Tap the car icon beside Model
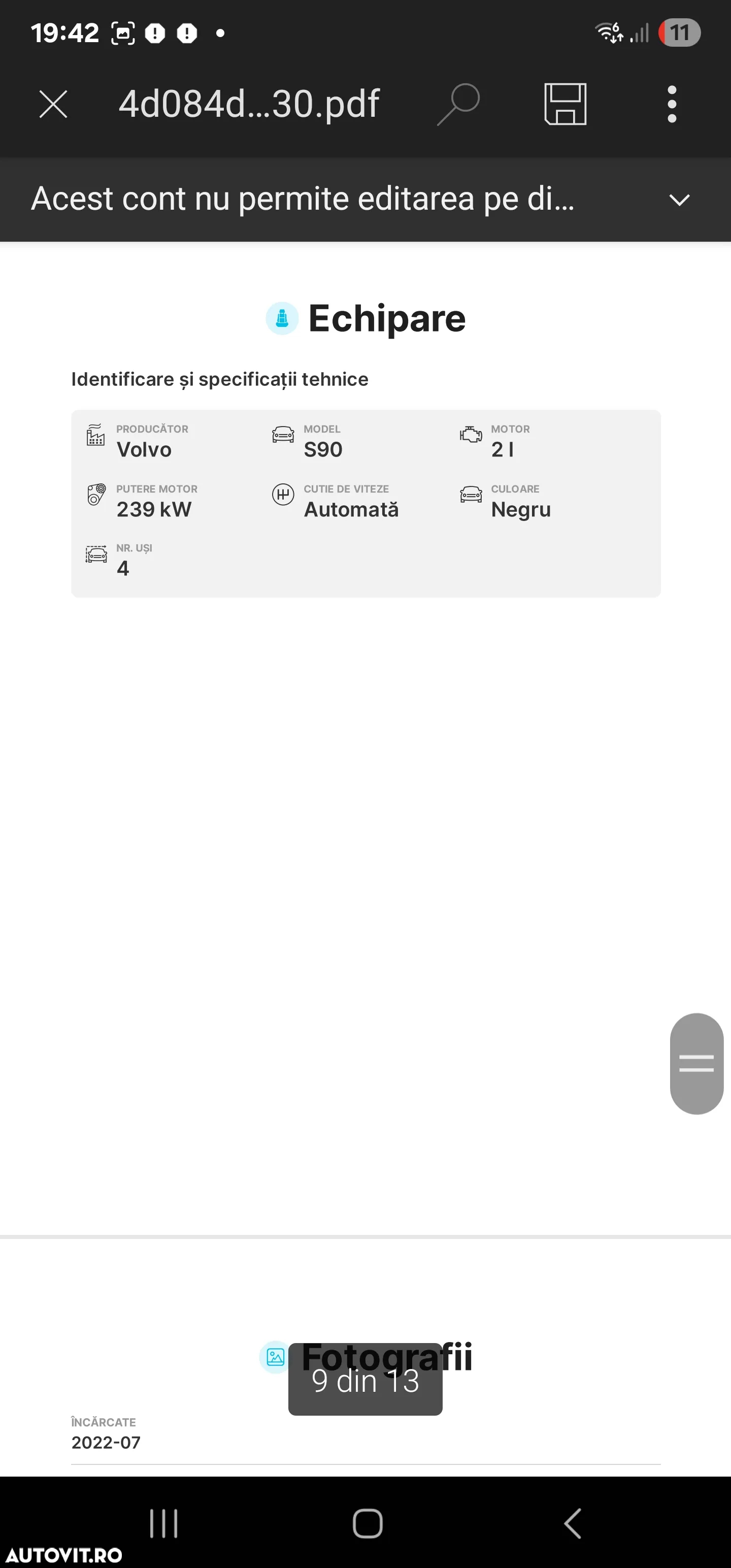 tap(283, 435)
